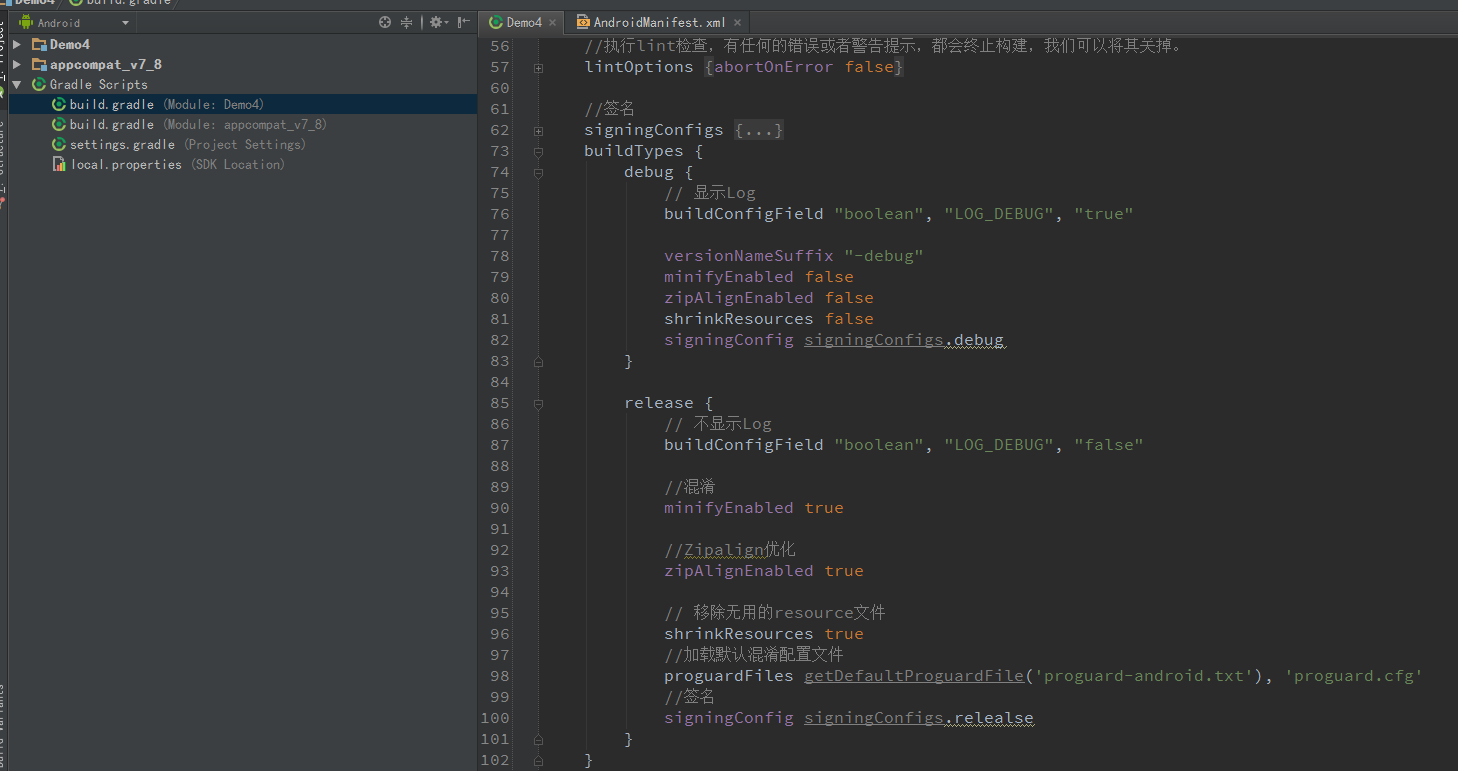Expand the appcompat_v7_8 module node

[17, 64]
